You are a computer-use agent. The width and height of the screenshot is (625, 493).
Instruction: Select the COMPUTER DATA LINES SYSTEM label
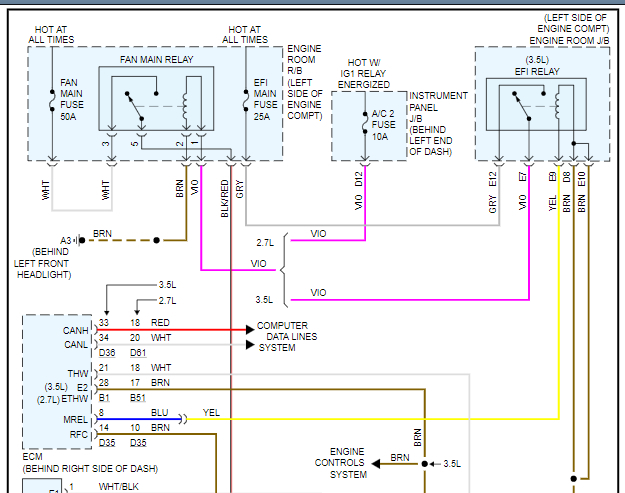(288, 337)
